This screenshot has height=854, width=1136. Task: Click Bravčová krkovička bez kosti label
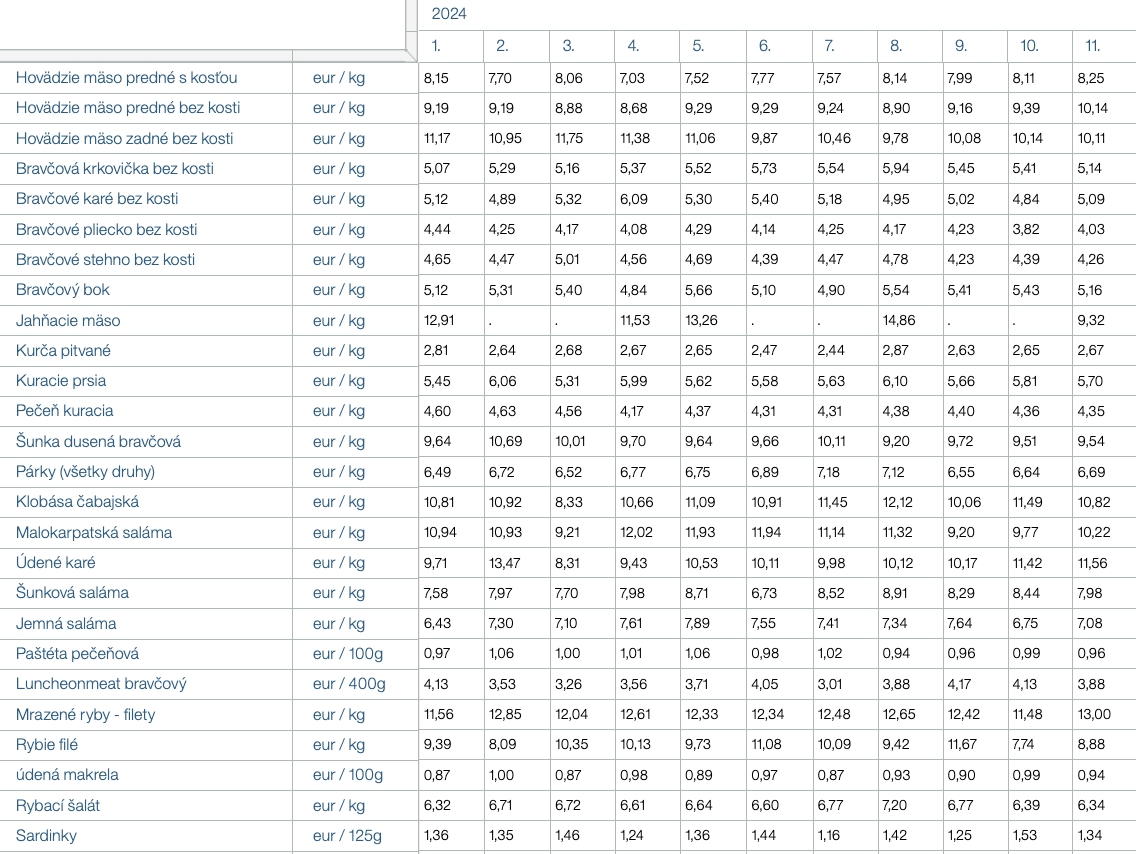(114, 169)
